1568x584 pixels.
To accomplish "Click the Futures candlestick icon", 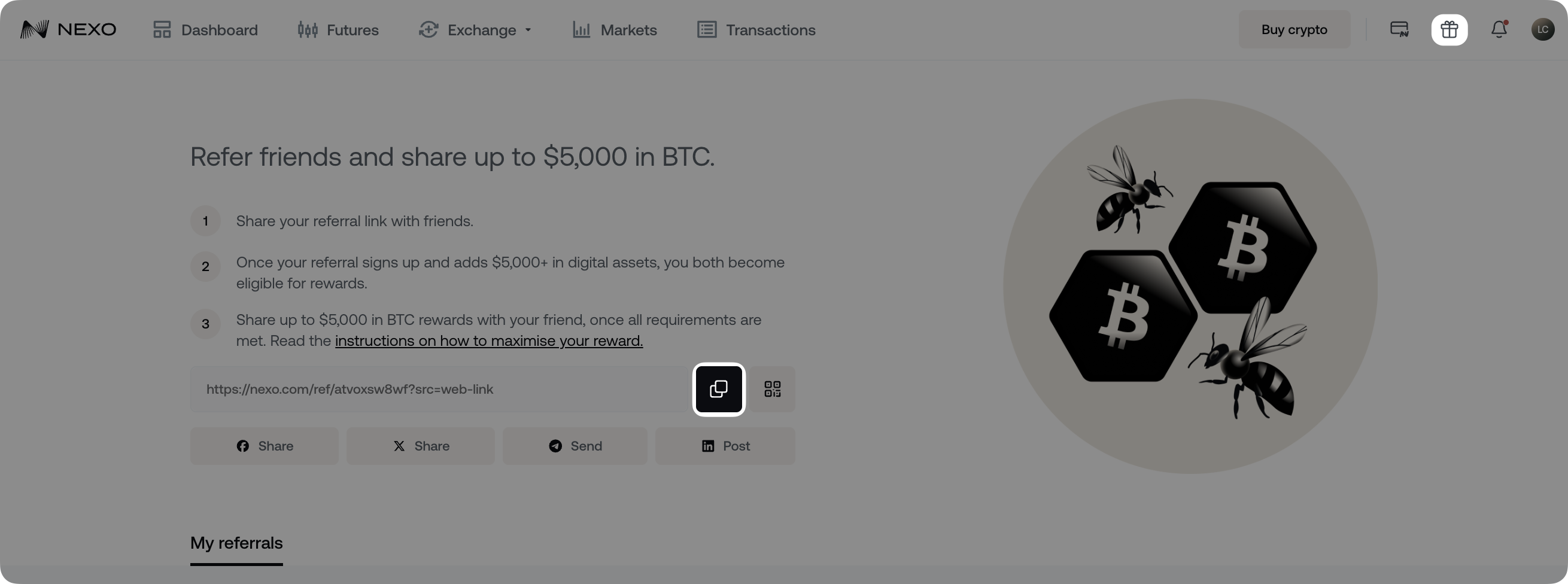I will point(308,29).
